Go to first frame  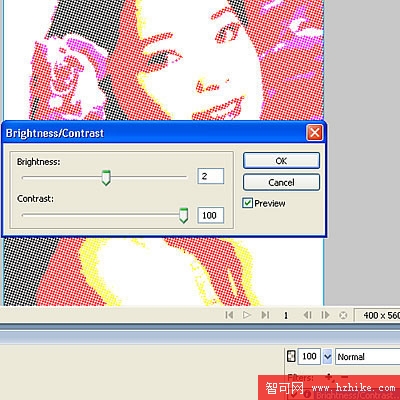pos(229,315)
